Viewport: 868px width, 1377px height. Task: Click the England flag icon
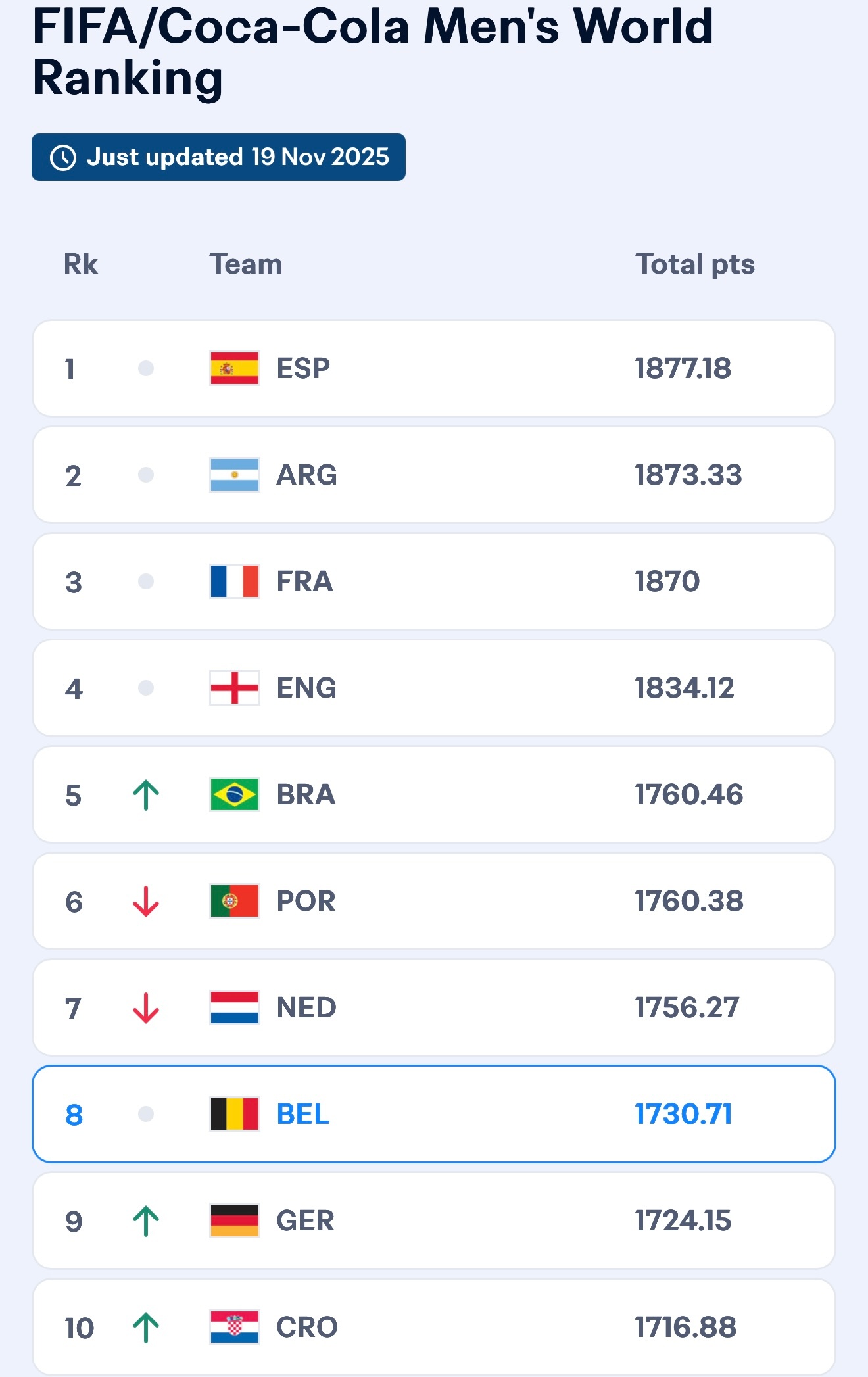234,688
